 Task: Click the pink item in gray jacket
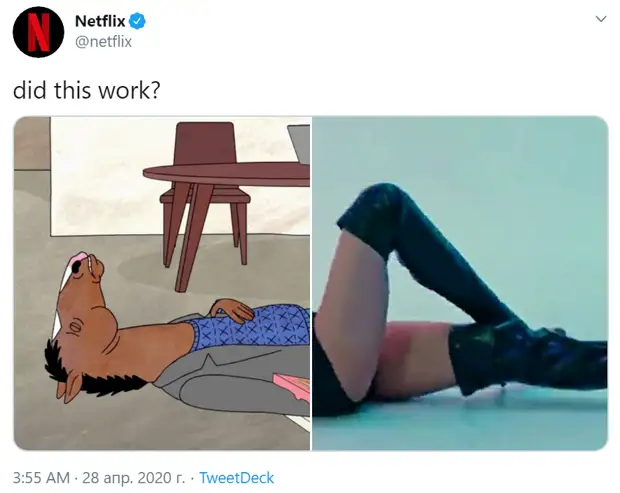[292, 387]
